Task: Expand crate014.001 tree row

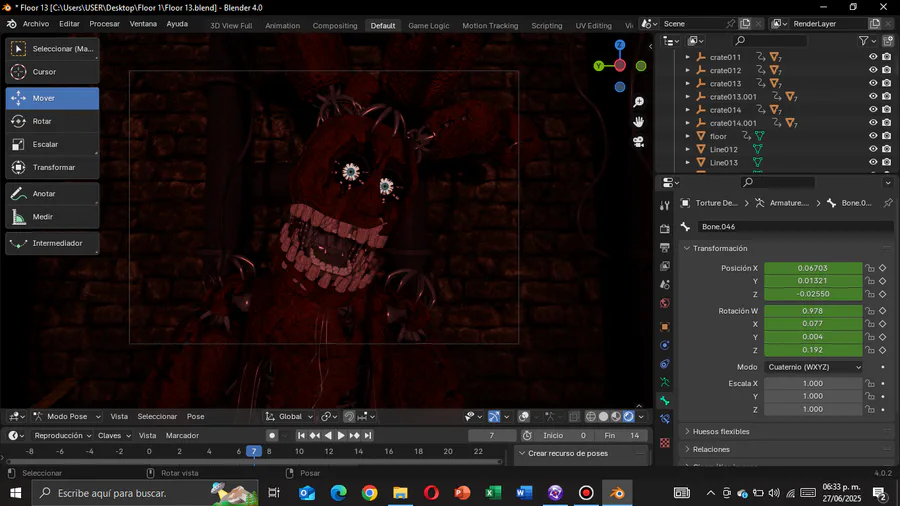Action: (x=688, y=123)
